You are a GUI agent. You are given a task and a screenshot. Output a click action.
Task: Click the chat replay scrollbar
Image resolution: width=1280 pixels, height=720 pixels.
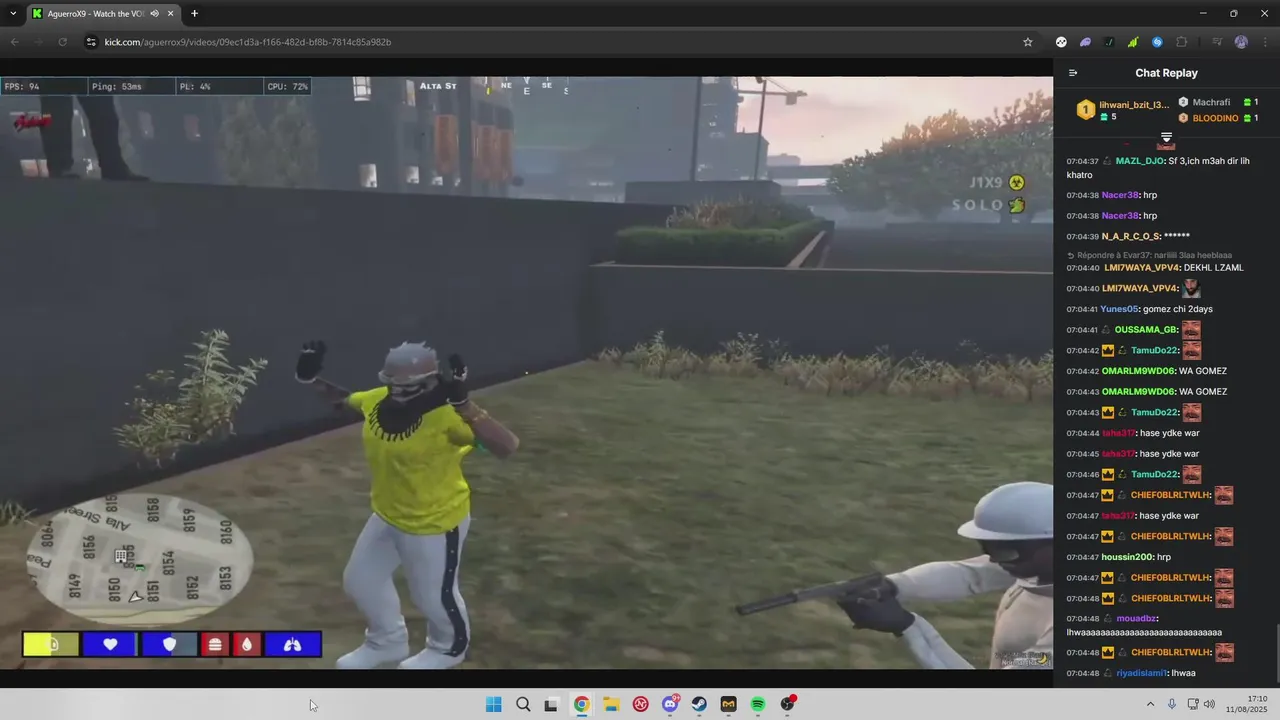(x=1276, y=655)
